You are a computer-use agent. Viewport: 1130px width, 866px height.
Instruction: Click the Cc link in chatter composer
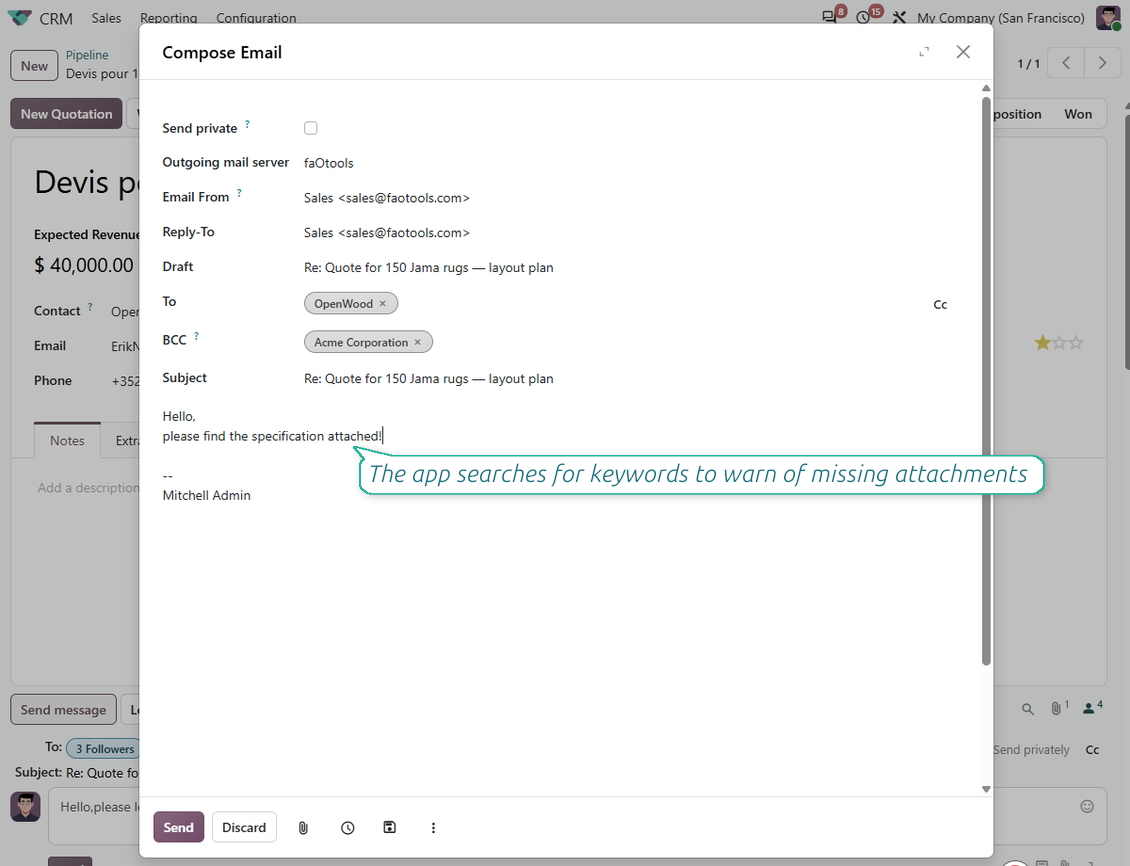(1092, 750)
